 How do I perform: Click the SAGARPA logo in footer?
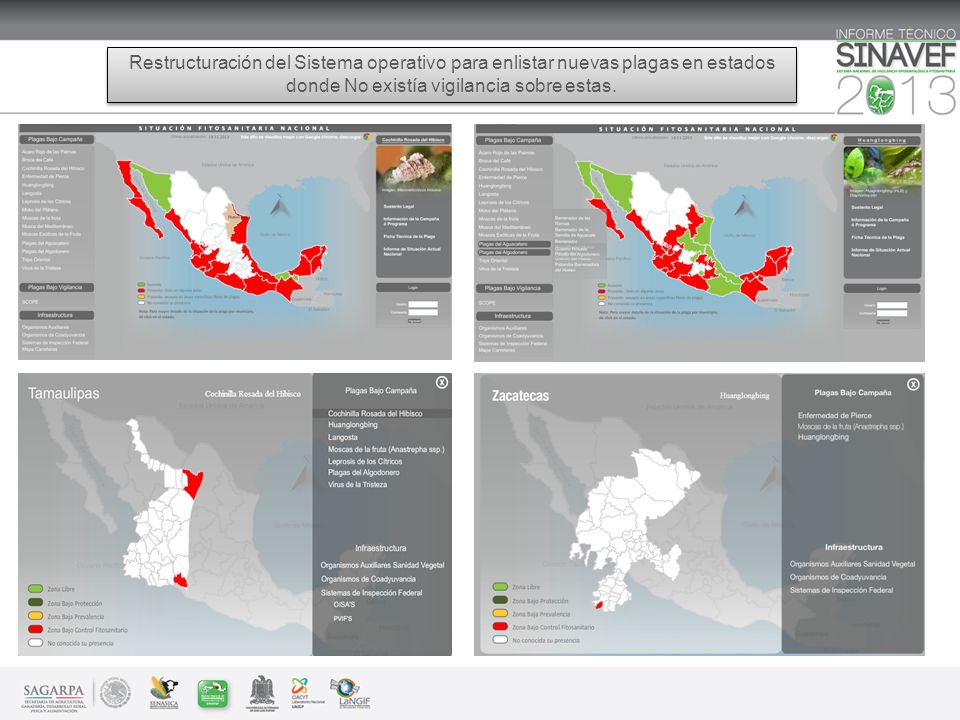coord(54,697)
